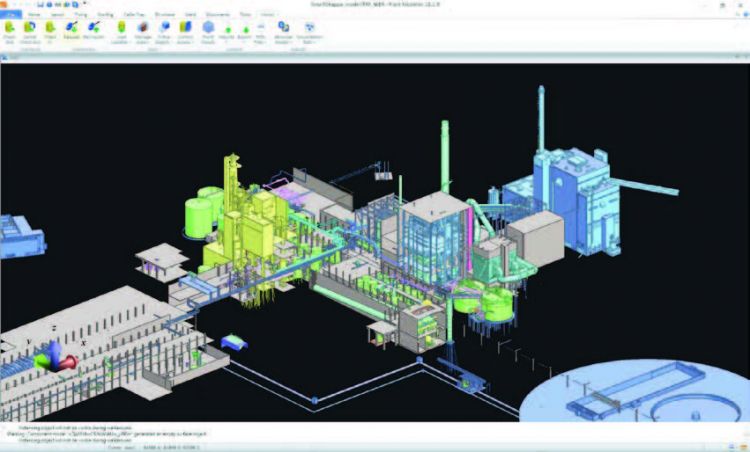This screenshot has height=452, width=750.
Task: Open the Advanced Modeler dropdown
Action: (284, 32)
